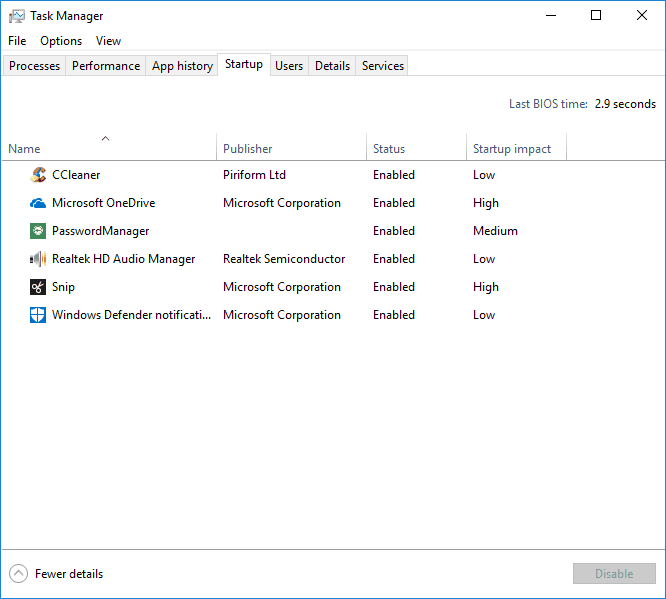Click the Realtek HD Audio speaker icon
The width and height of the screenshot is (666, 599).
pos(38,259)
